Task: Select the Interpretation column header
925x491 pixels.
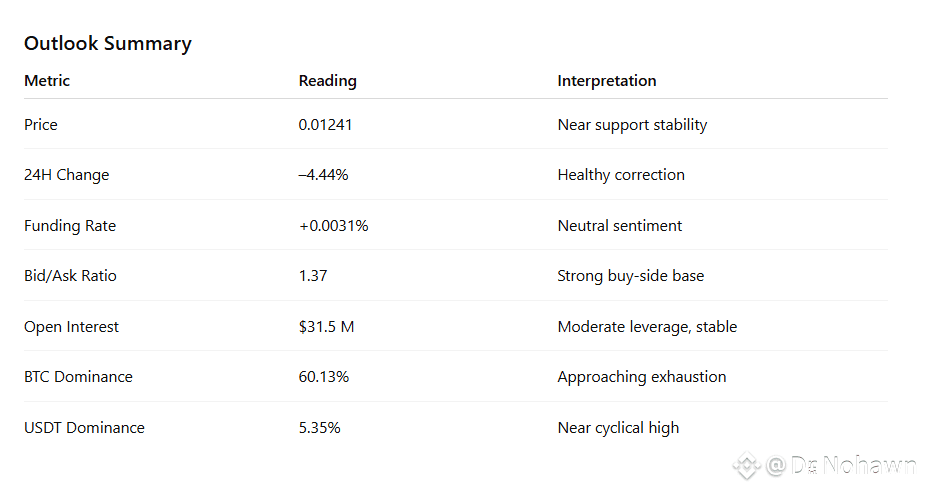Action: pyautogui.click(x=606, y=81)
